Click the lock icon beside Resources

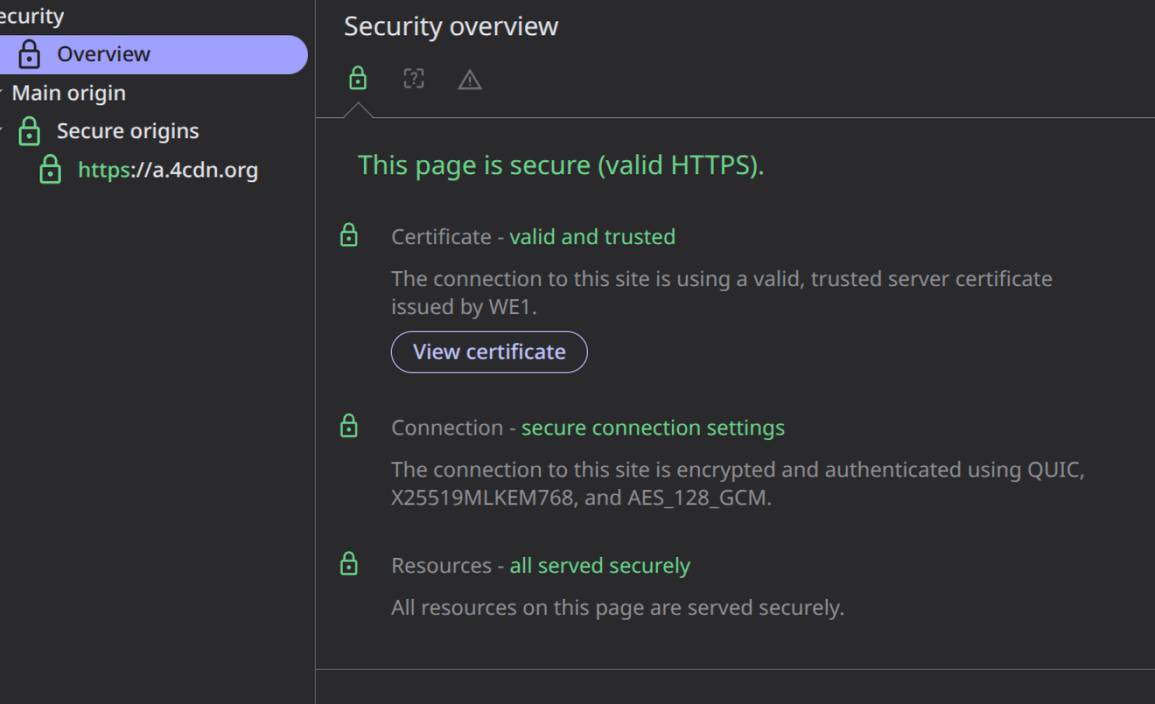click(x=349, y=564)
